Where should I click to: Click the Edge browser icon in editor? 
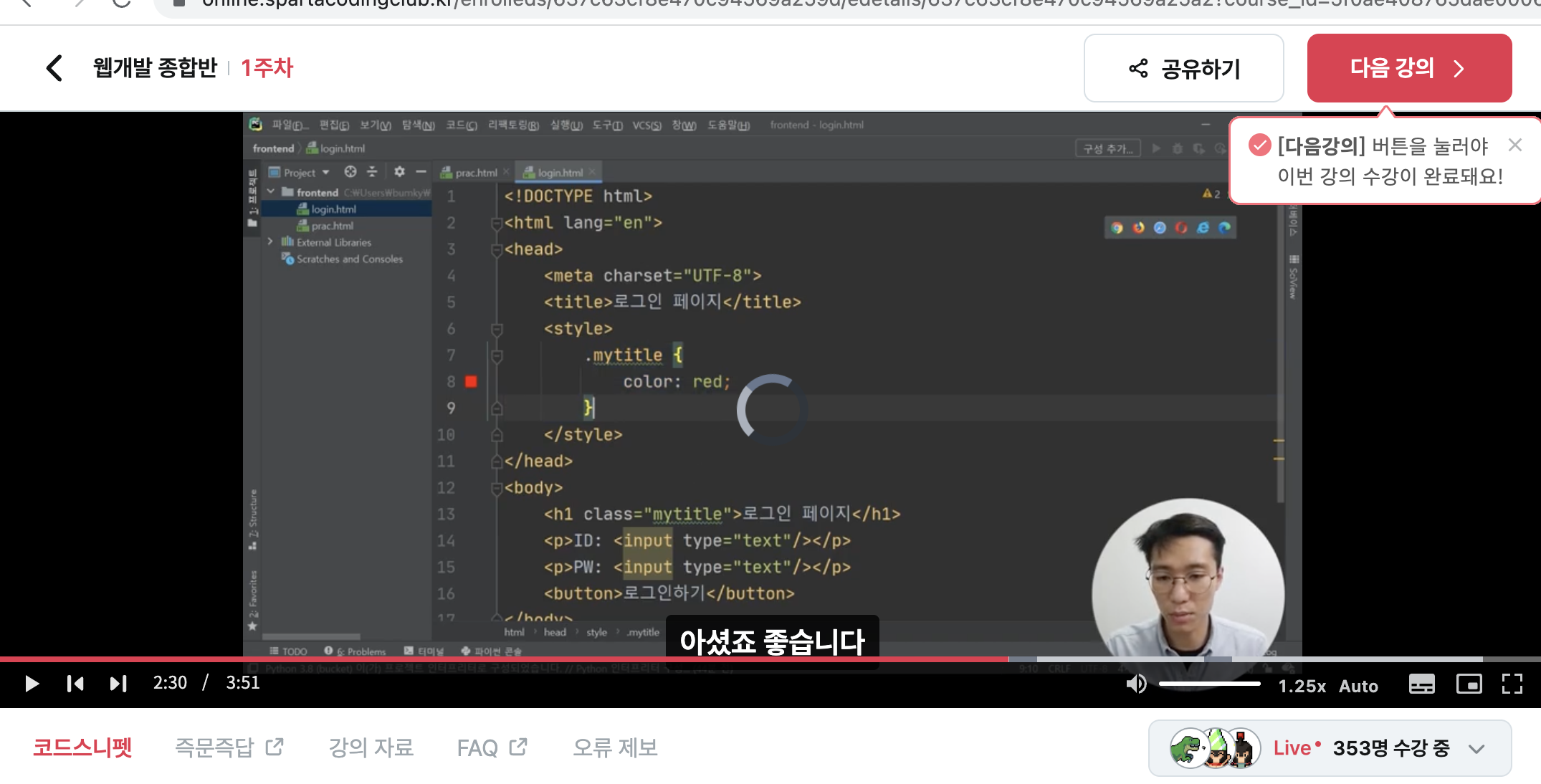tap(1224, 228)
